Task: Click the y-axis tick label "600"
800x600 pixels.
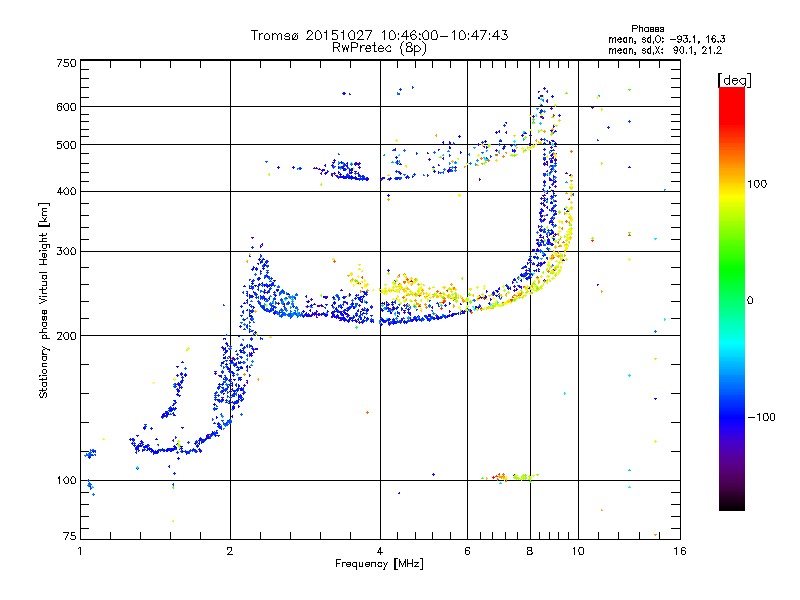Action: point(66,107)
